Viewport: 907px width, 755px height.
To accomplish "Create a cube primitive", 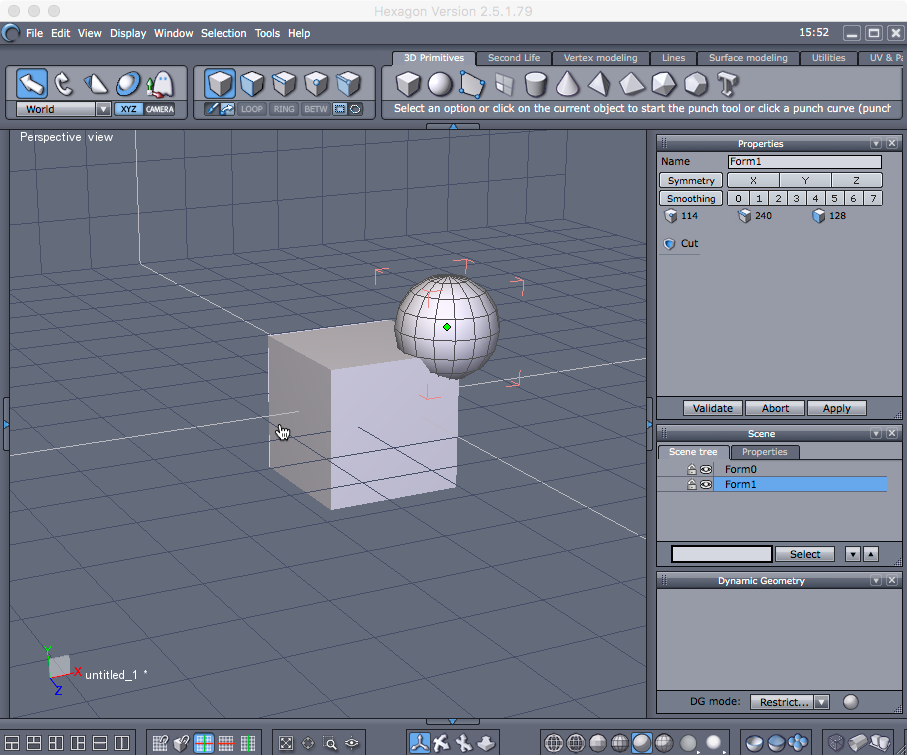I will [408, 84].
